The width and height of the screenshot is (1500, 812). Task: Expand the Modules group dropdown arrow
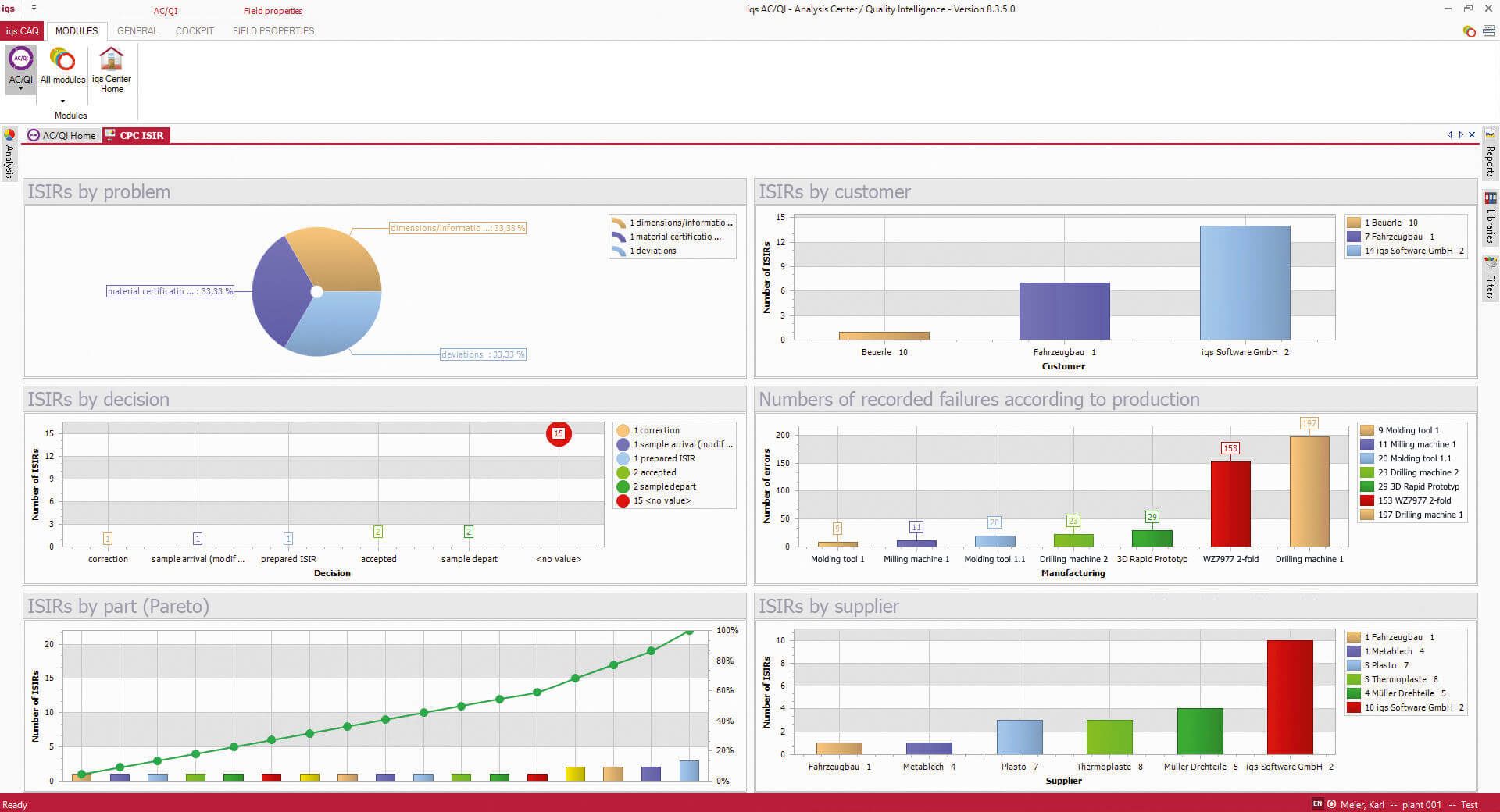[62, 101]
